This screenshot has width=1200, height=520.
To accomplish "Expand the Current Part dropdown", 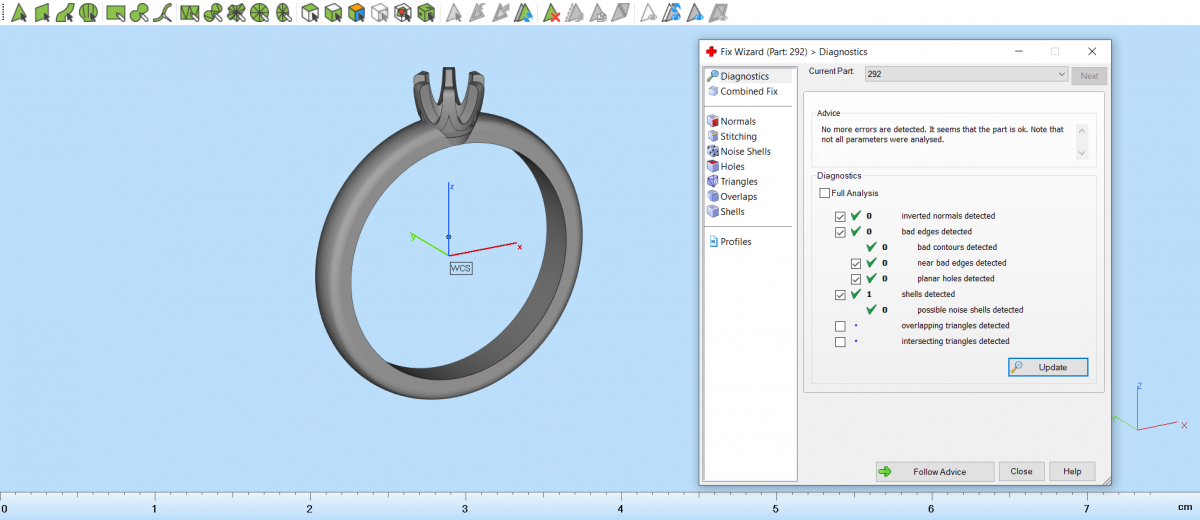I will tap(1061, 75).
